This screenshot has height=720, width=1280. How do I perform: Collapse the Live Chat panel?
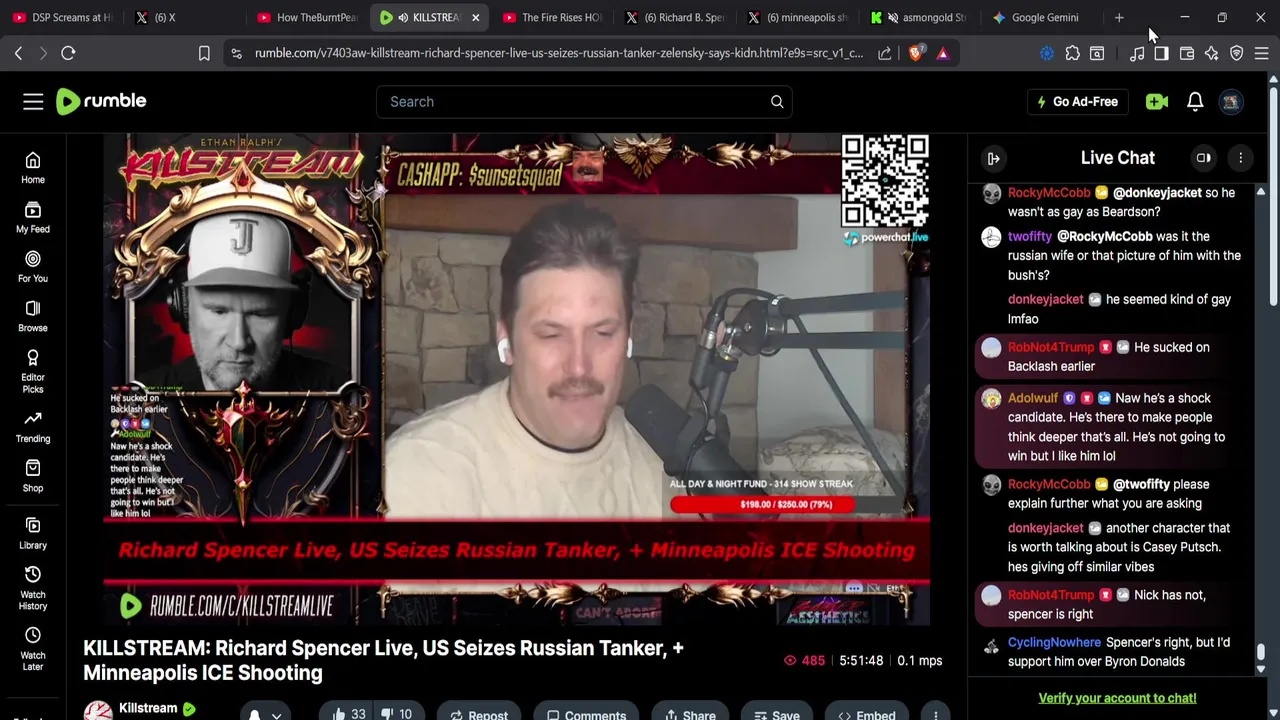pos(994,158)
